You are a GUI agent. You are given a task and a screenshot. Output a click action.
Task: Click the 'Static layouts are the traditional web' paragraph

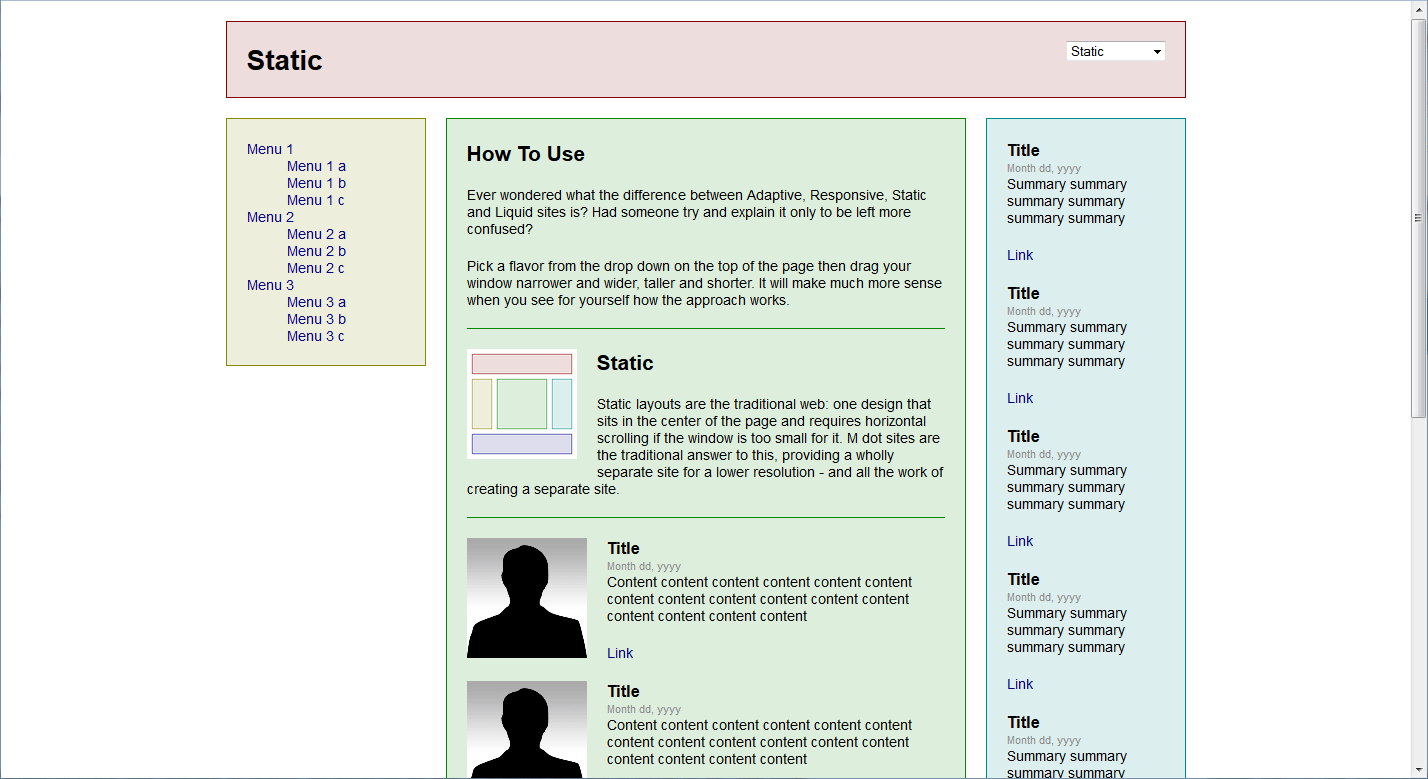[x=705, y=447]
